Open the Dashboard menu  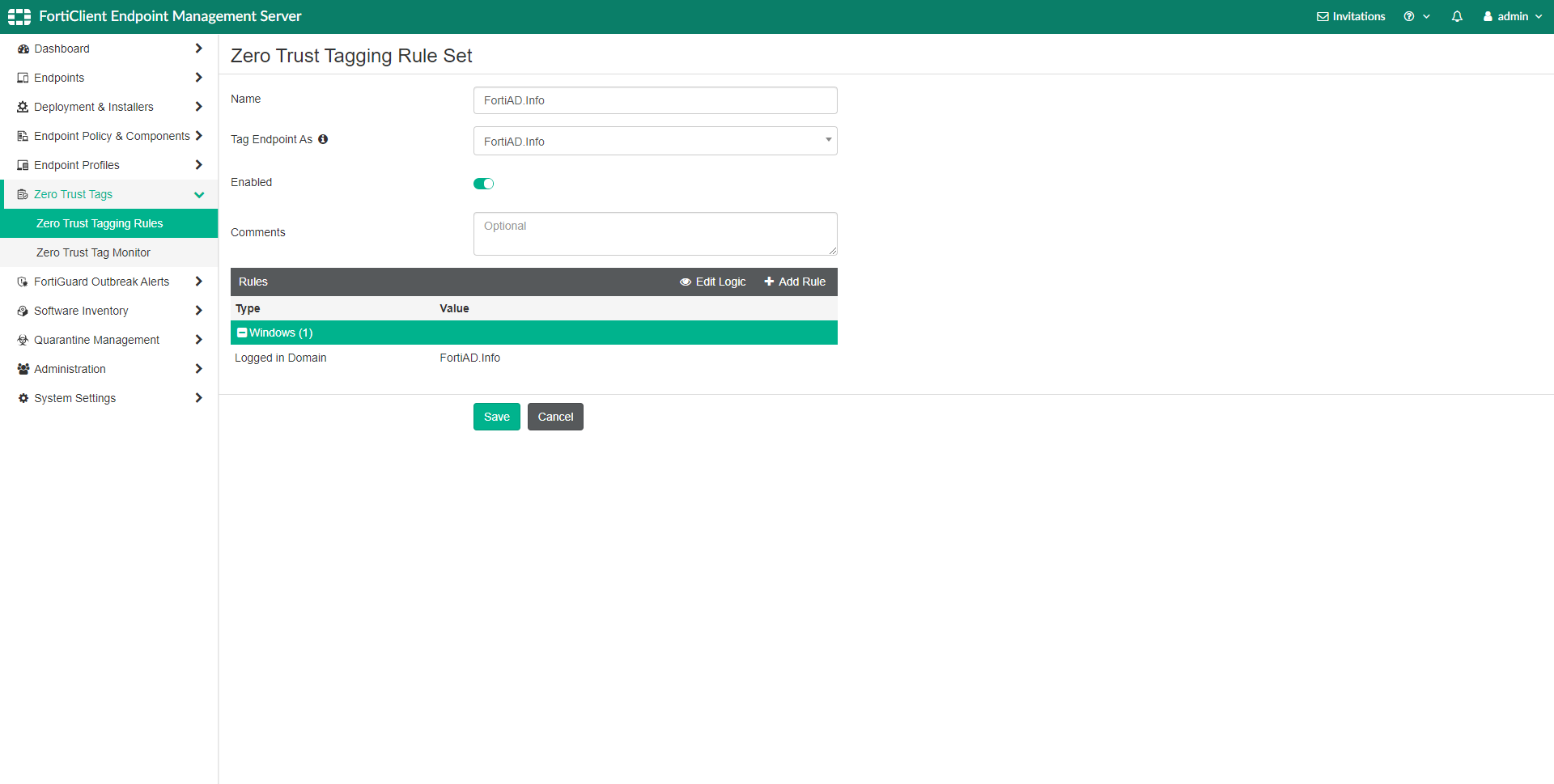[109, 49]
